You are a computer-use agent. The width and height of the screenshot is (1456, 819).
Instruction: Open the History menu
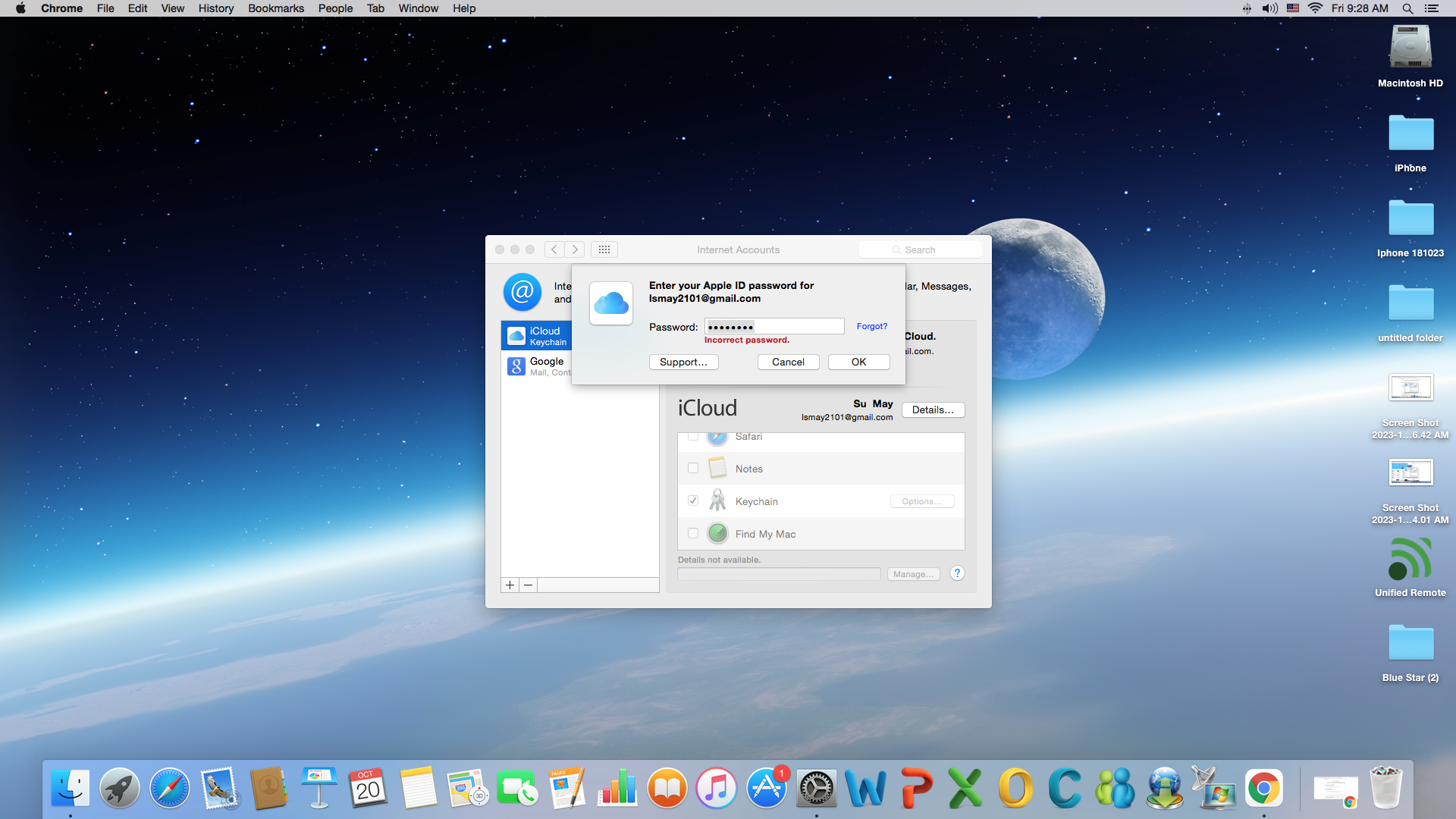[215, 8]
